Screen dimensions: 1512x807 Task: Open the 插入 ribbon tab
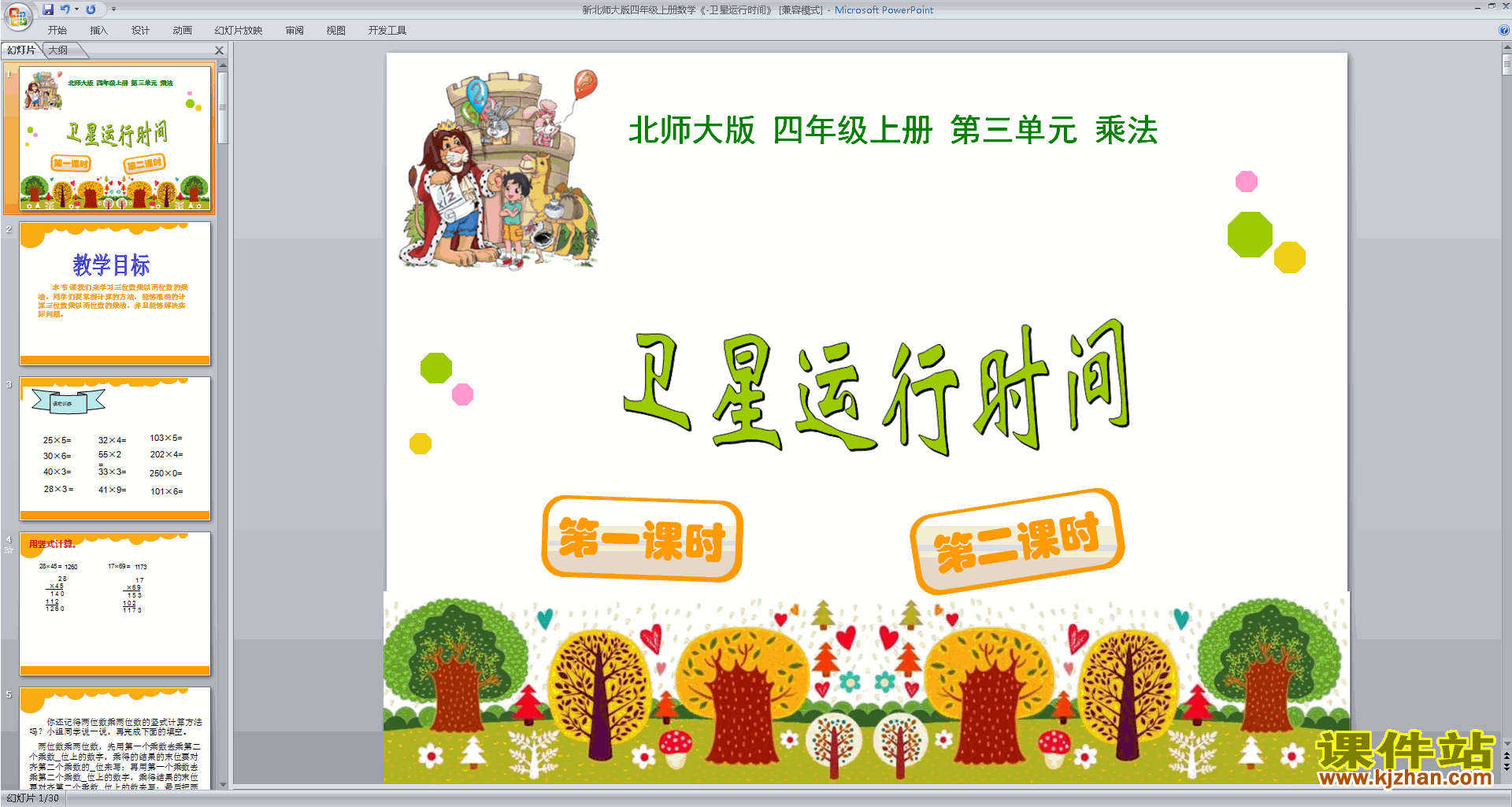click(x=98, y=31)
